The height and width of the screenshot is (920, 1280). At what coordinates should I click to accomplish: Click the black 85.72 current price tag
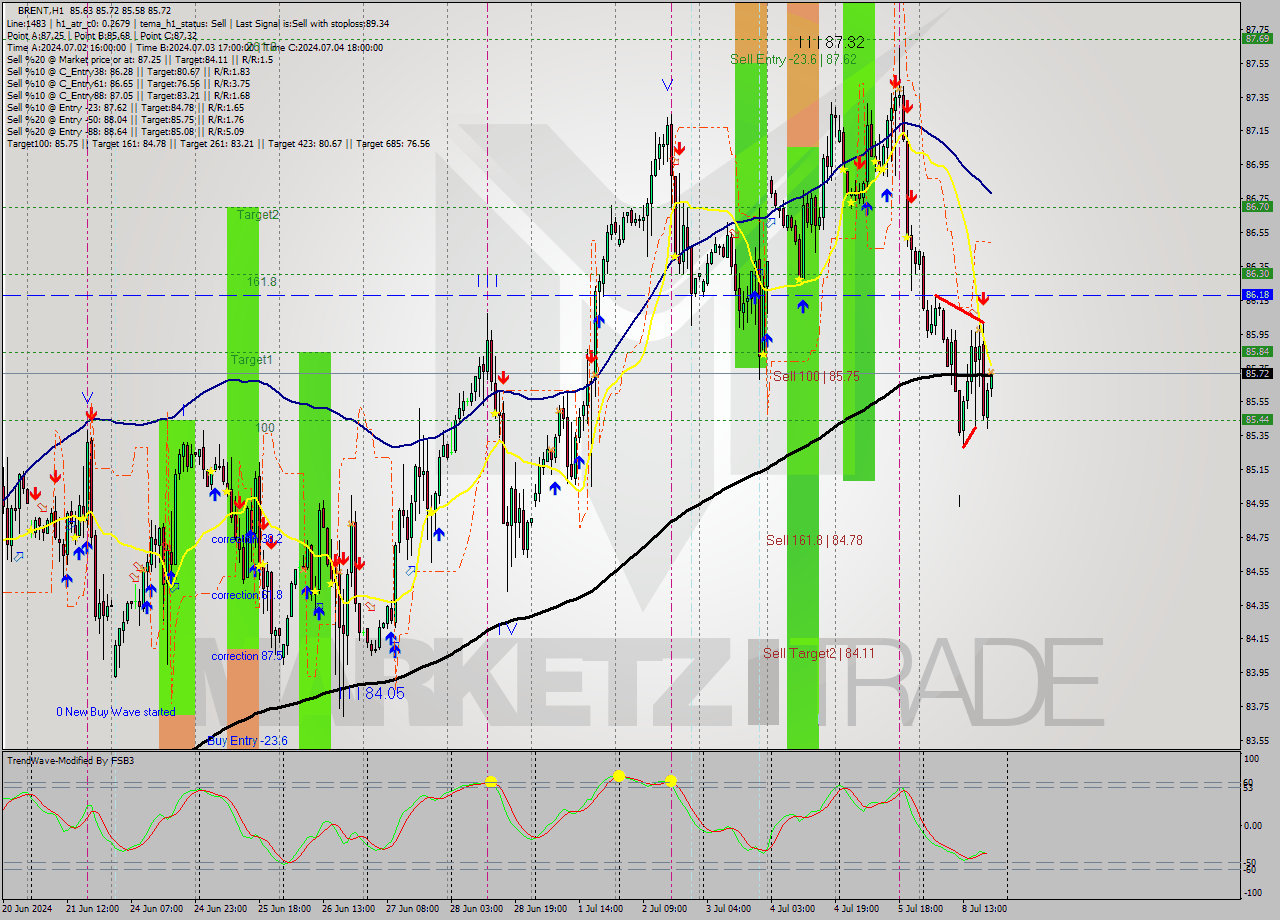(1257, 373)
